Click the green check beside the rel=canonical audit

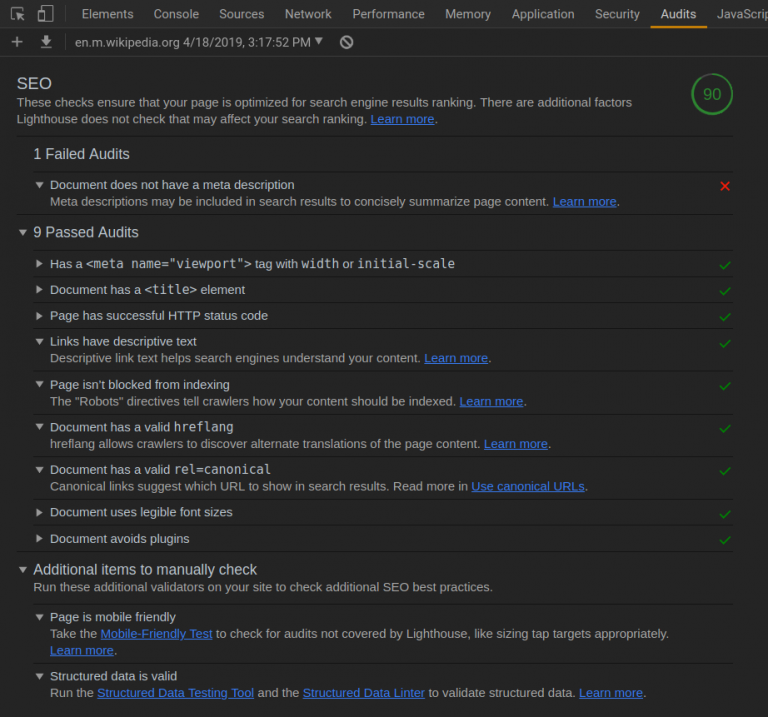click(x=725, y=471)
